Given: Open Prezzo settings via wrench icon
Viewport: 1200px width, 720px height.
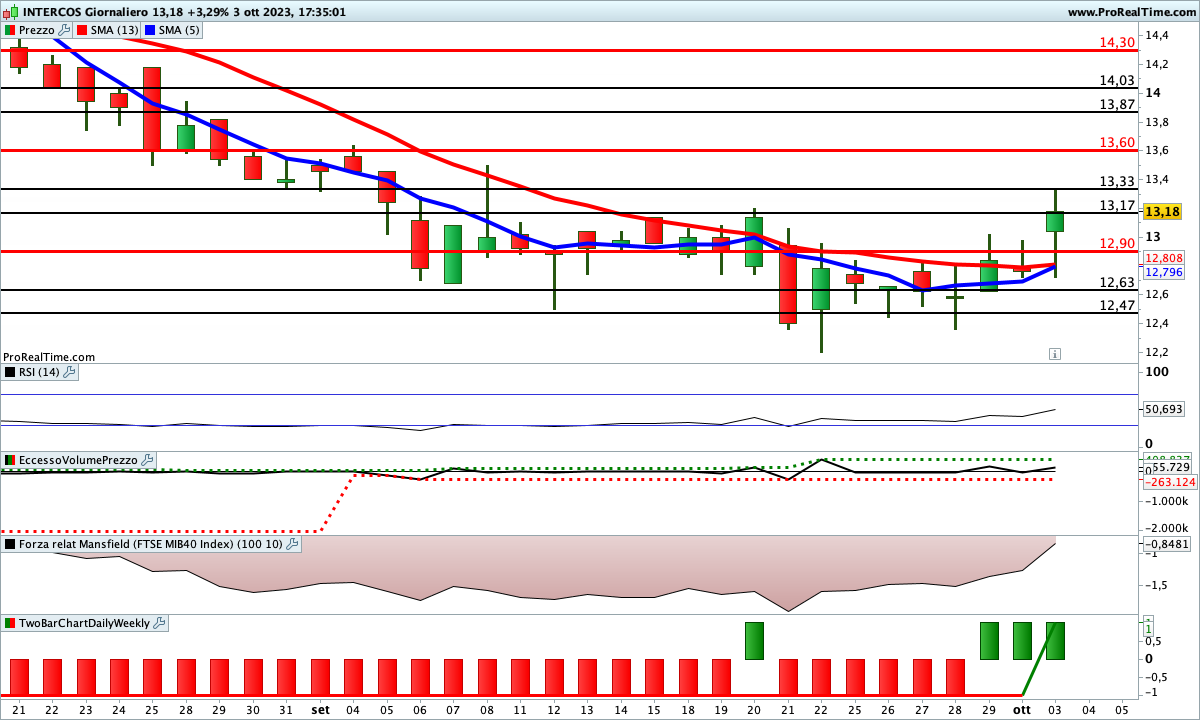Looking at the screenshot, I should tap(65, 30).
